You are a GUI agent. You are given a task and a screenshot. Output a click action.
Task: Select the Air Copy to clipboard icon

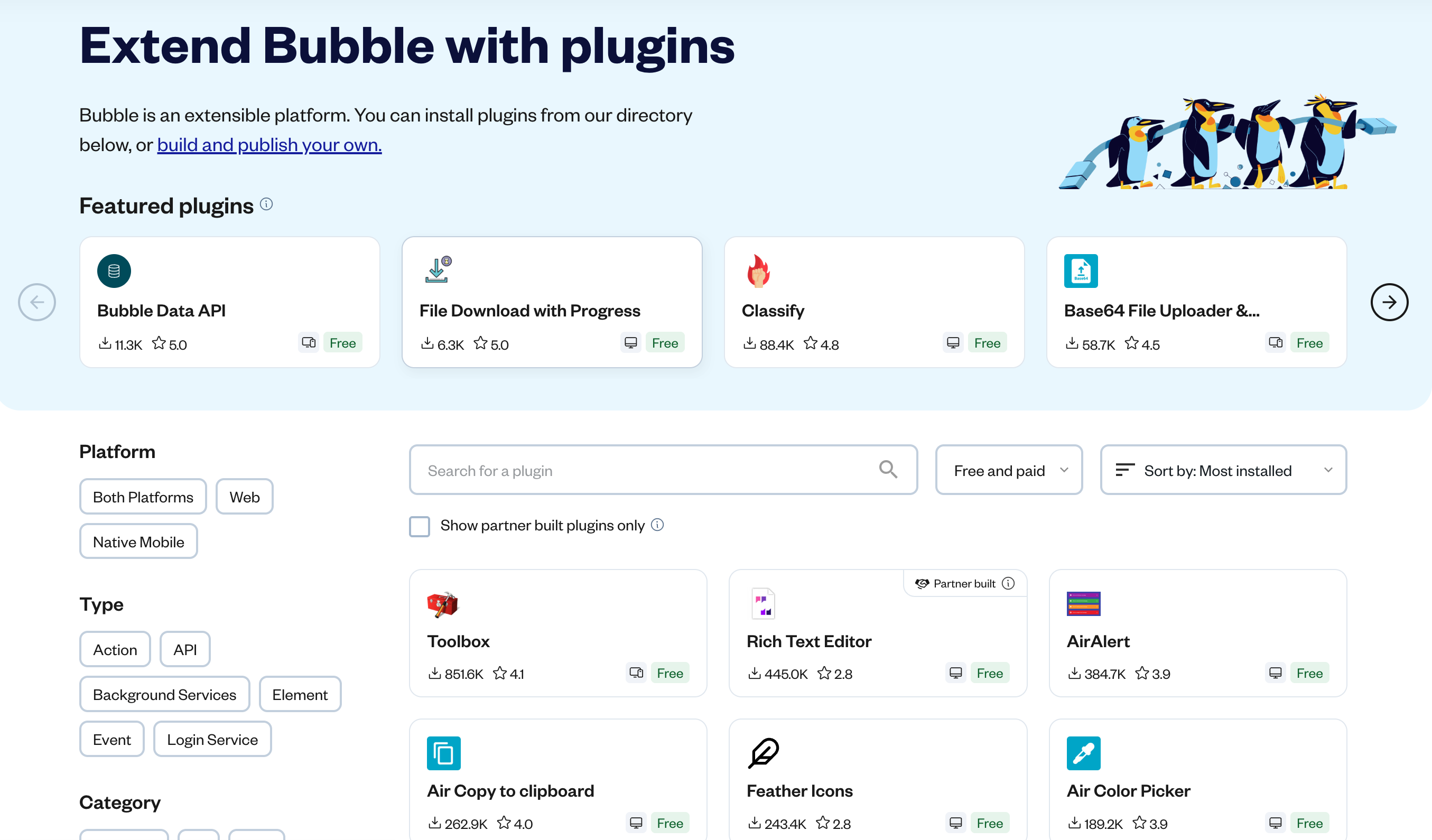tap(443, 753)
